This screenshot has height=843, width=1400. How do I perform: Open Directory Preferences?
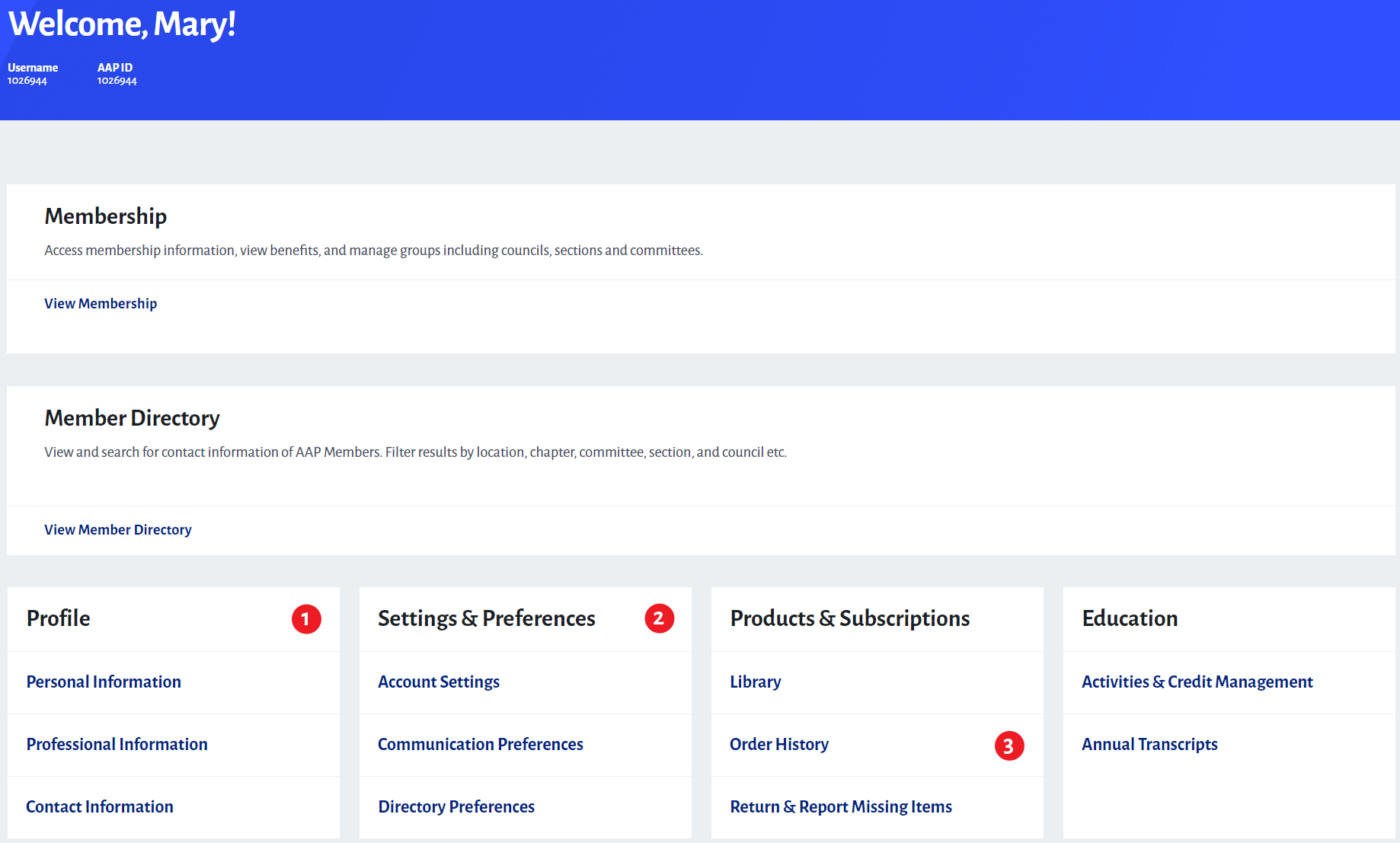(x=456, y=806)
